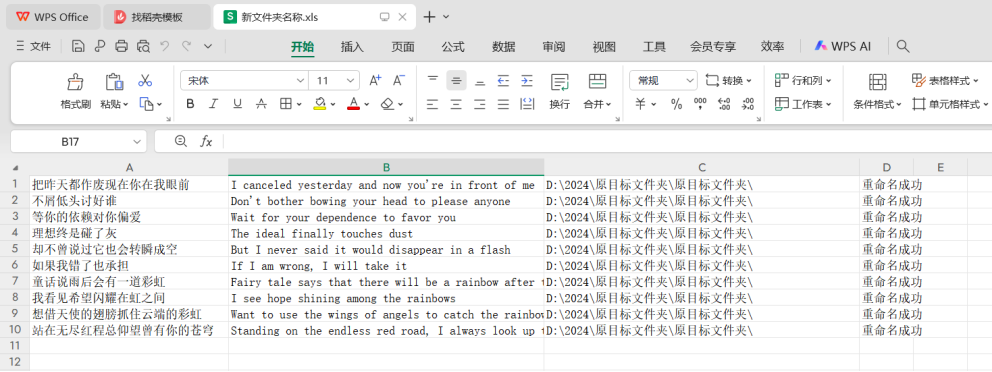The height and width of the screenshot is (372, 992).
Task: Open the 转换 convert dropdown
Action: click(x=729, y=80)
